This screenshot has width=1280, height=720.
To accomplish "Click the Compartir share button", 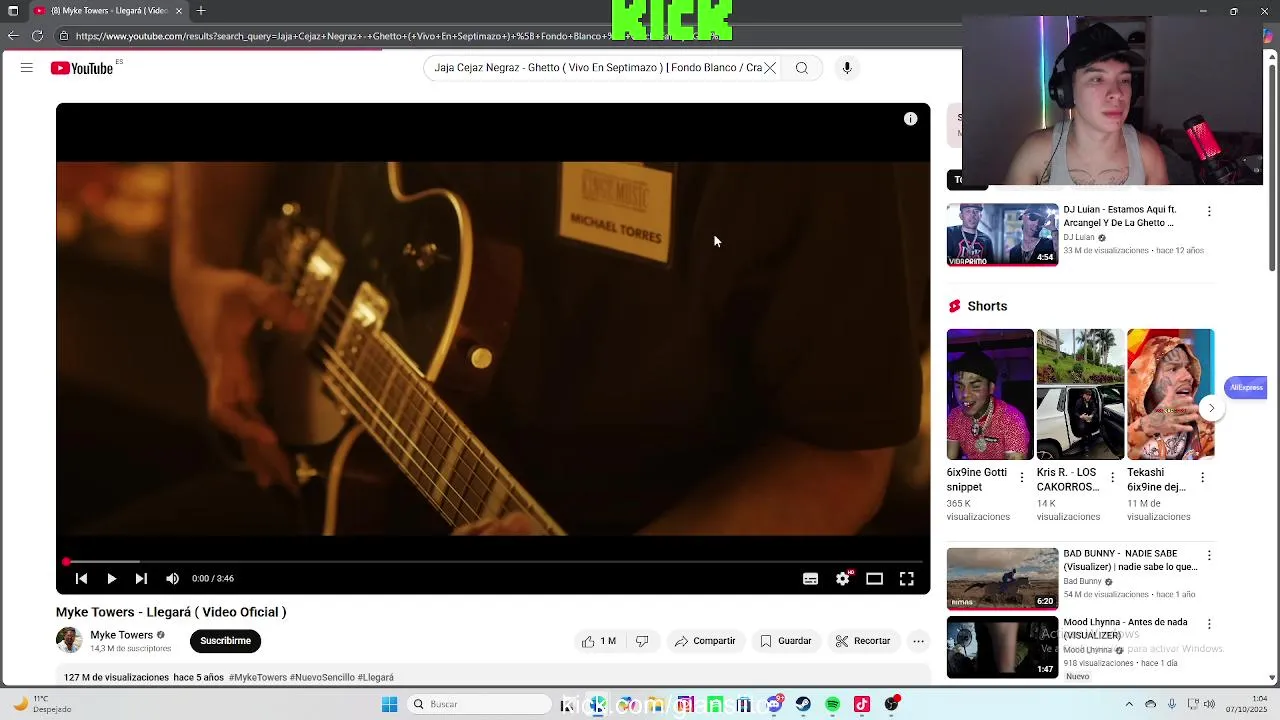I will click(705, 641).
